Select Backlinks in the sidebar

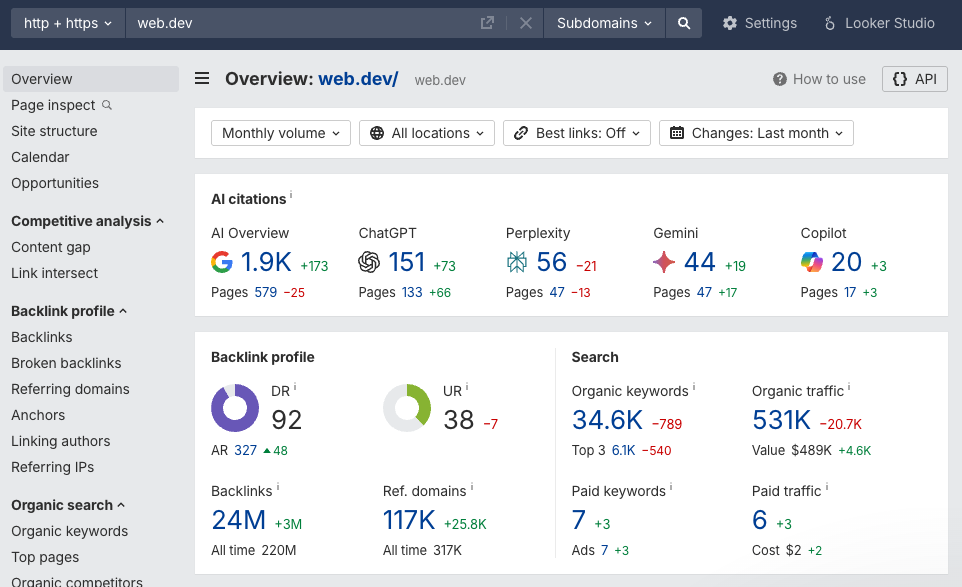pyautogui.click(x=41, y=337)
